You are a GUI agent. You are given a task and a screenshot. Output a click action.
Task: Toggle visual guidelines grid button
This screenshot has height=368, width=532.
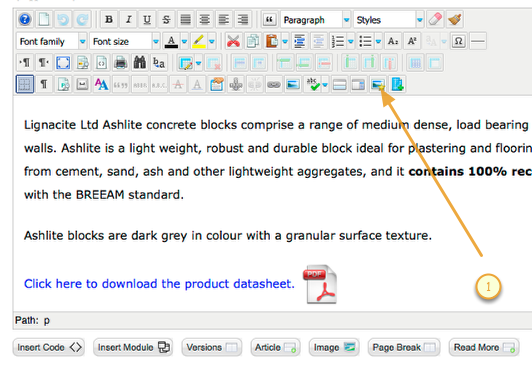click(x=25, y=84)
